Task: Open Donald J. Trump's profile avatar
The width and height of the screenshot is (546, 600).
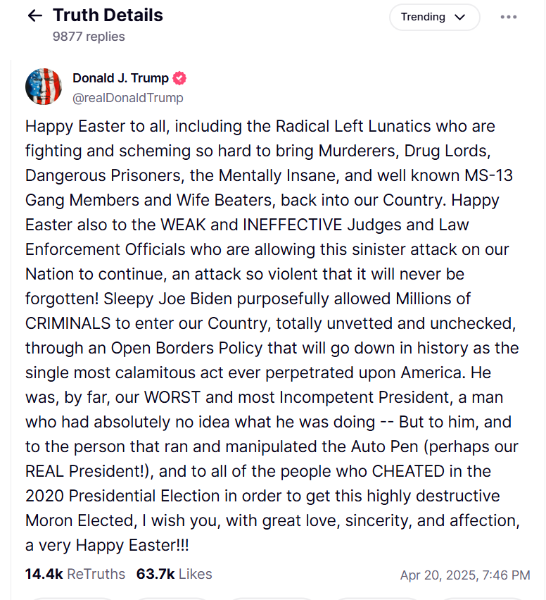Action: [43, 86]
